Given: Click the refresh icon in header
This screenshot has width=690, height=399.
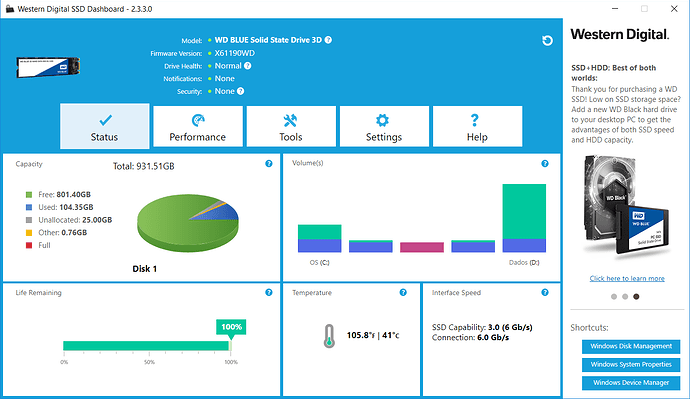Looking at the screenshot, I should [547, 40].
